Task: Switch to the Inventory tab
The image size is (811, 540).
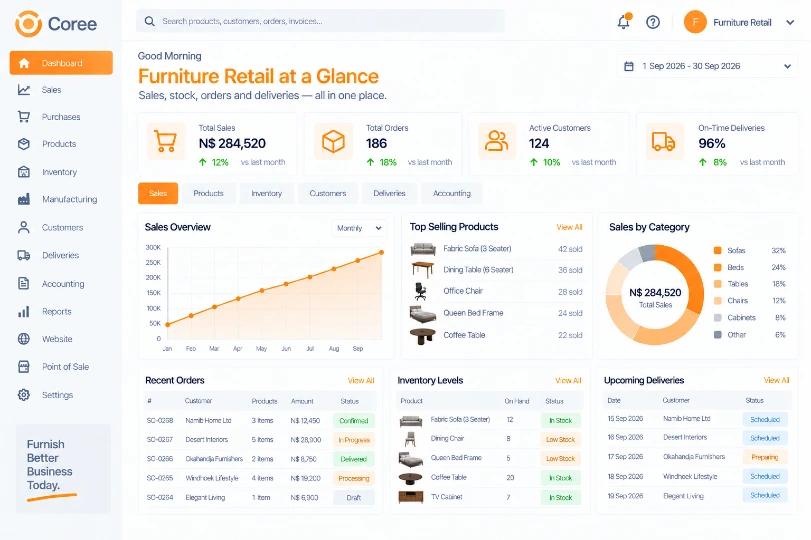Action: point(266,193)
